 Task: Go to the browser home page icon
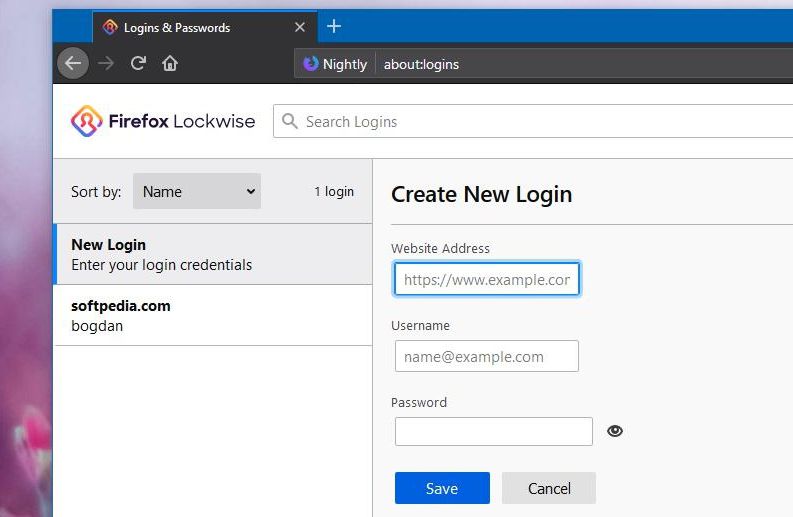[170, 64]
